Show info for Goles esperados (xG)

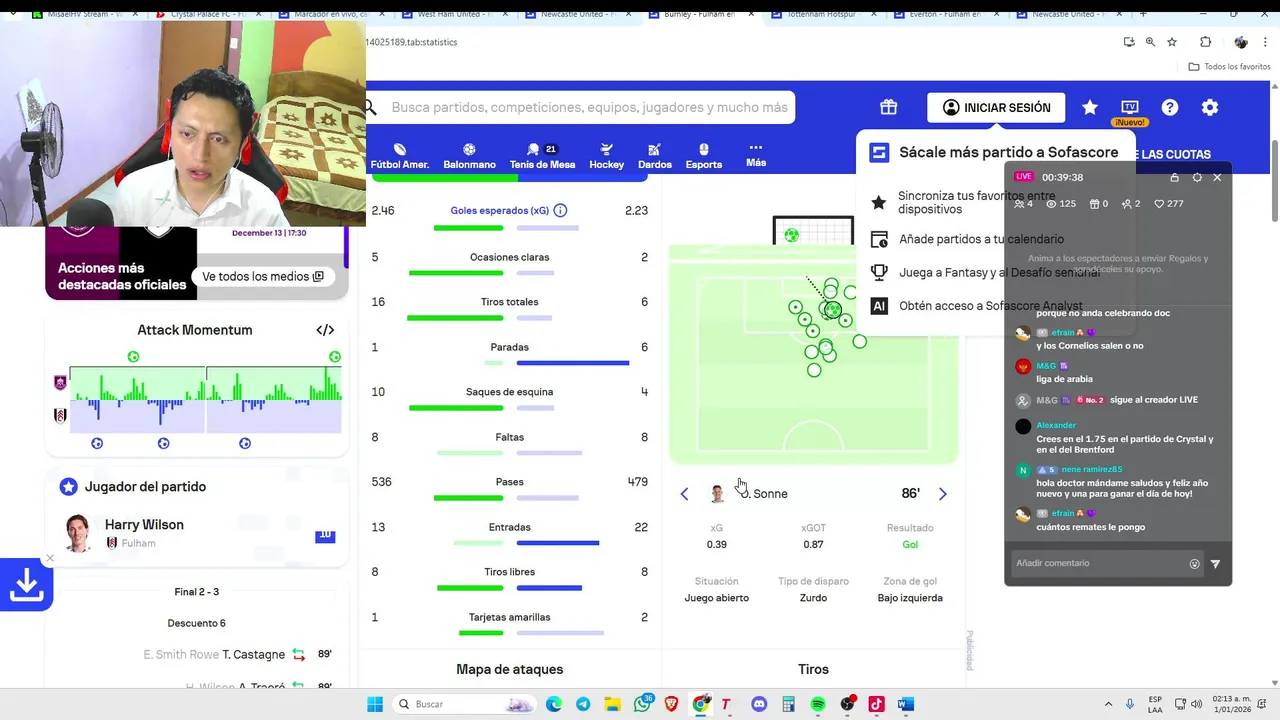pos(560,210)
